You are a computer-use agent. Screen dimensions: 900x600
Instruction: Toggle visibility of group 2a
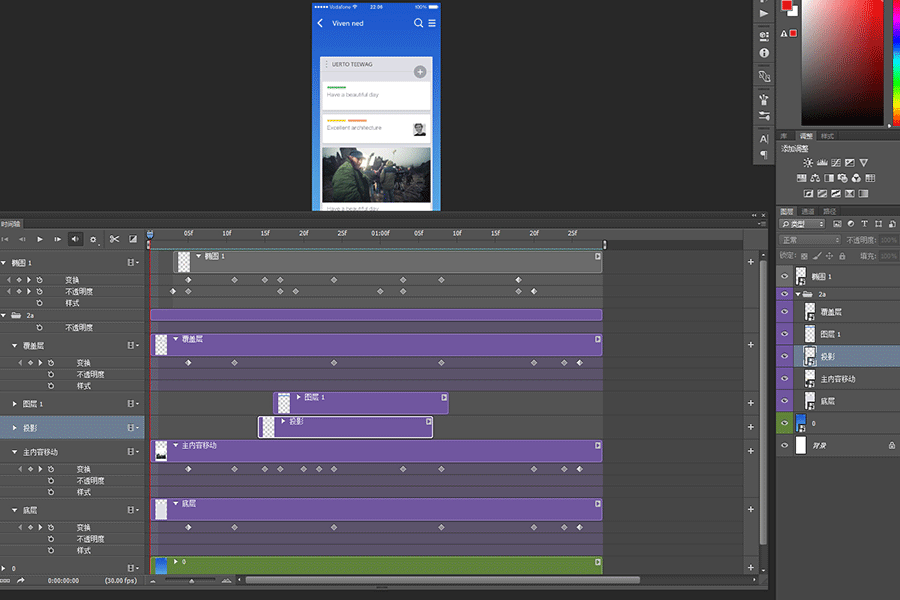785,294
